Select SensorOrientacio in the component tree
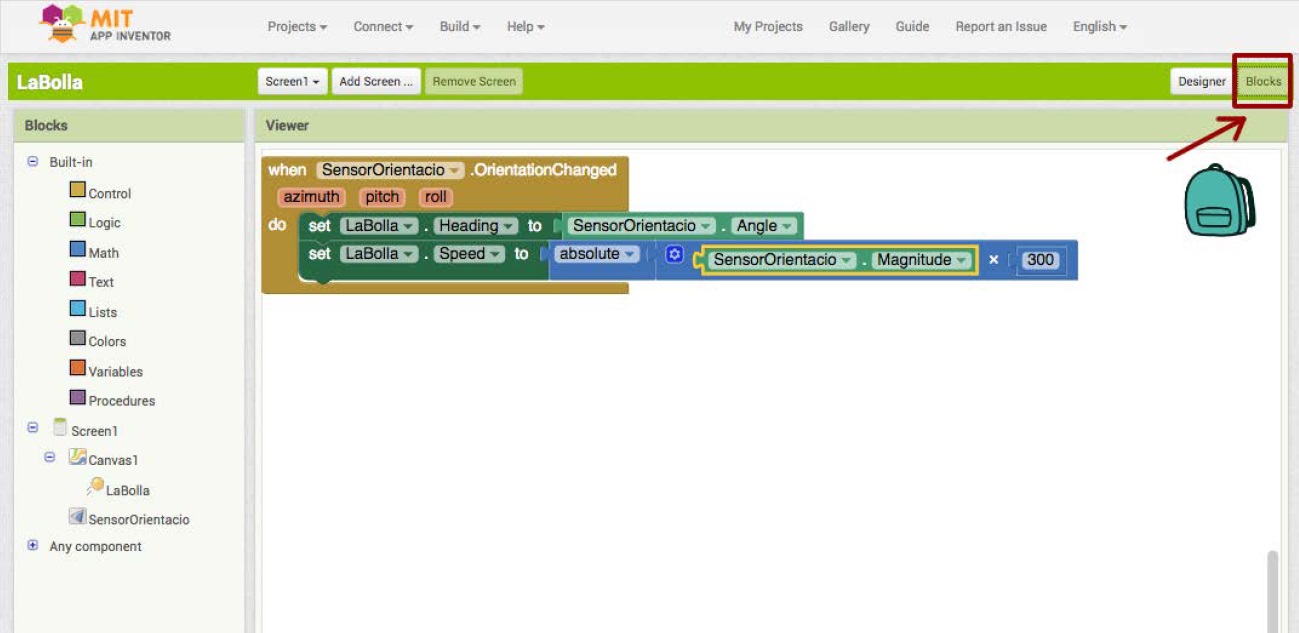This screenshot has width=1299, height=633. 129,519
